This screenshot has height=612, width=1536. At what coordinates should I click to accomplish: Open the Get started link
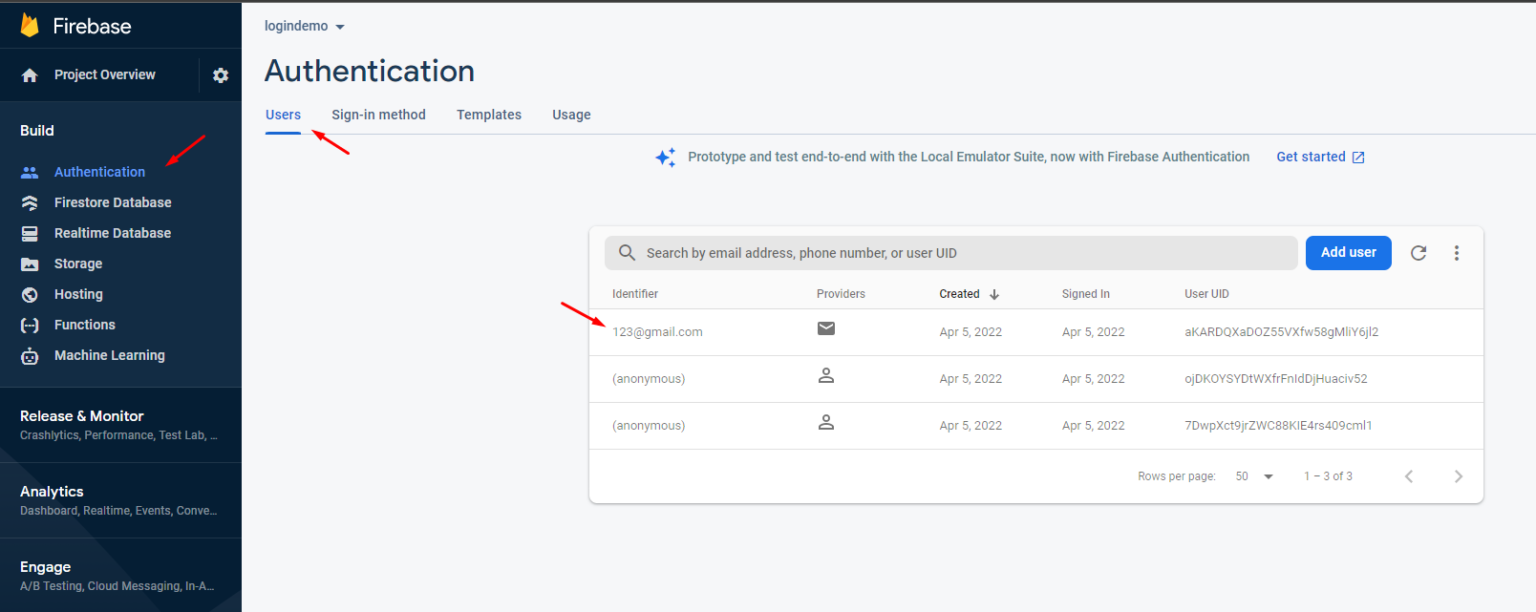pos(1320,157)
